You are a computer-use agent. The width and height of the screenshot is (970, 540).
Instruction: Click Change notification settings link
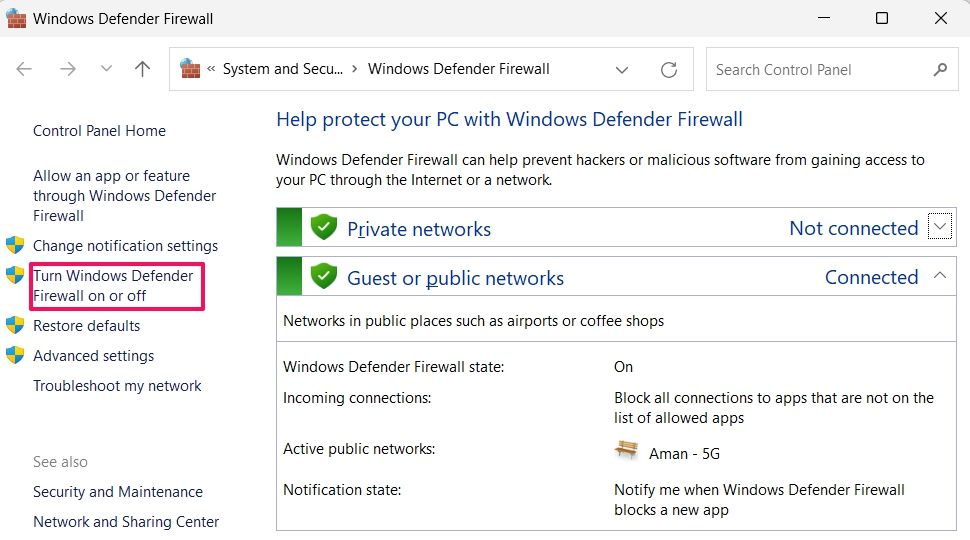pyautogui.click(x=125, y=246)
